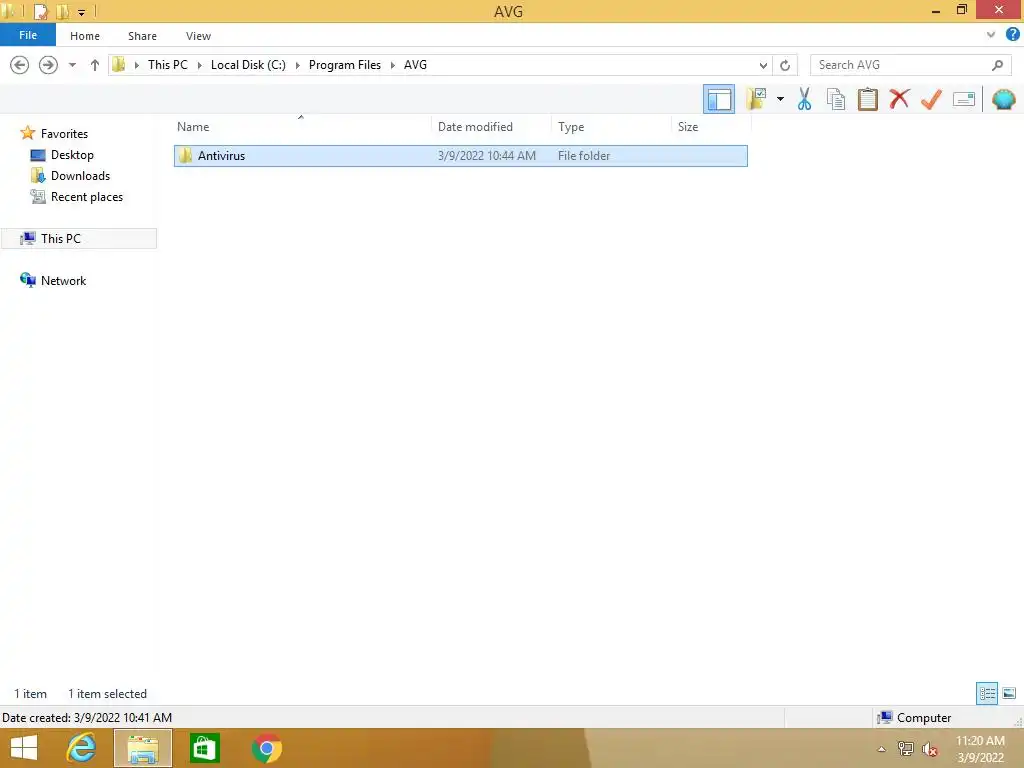Open Desktop in the navigation pane
This screenshot has height=768, width=1024.
tap(72, 155)
